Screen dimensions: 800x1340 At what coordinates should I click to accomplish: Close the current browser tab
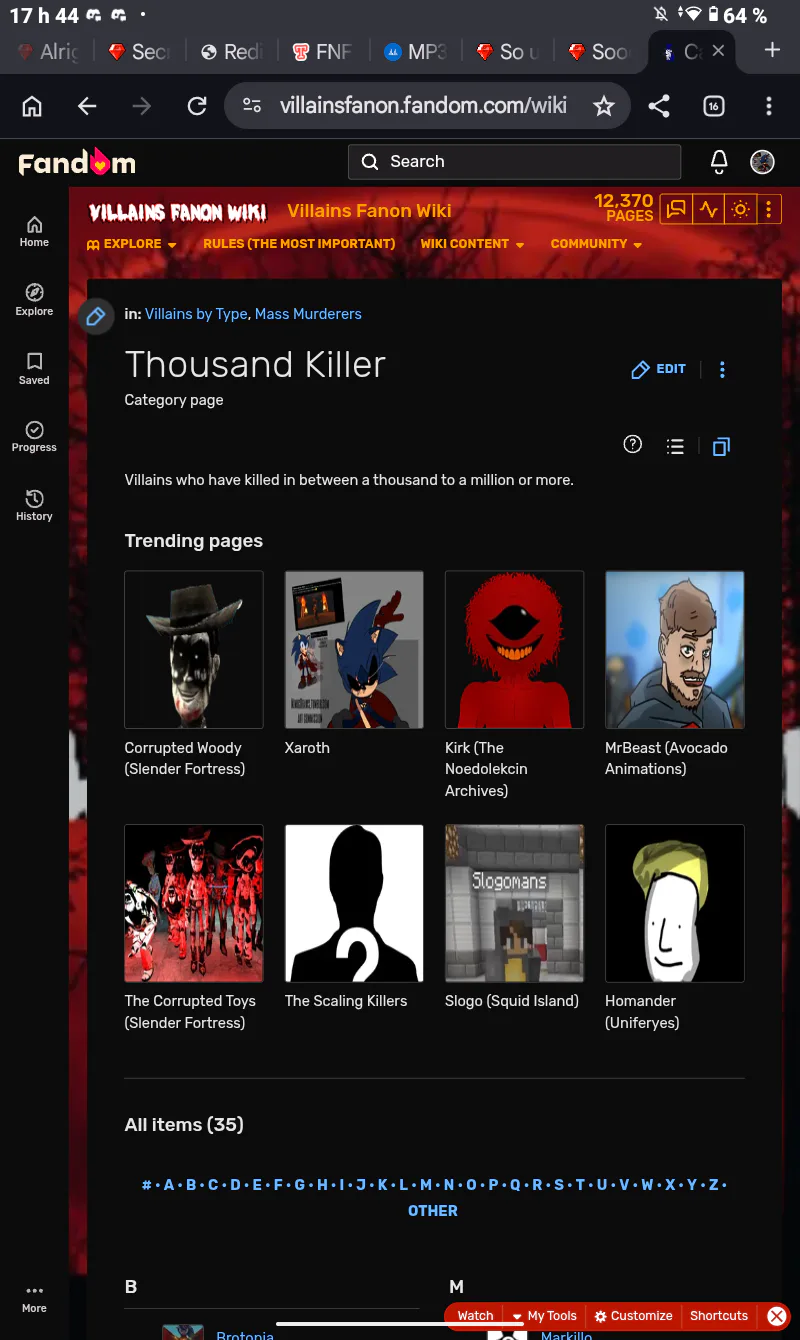coord(718,50)
